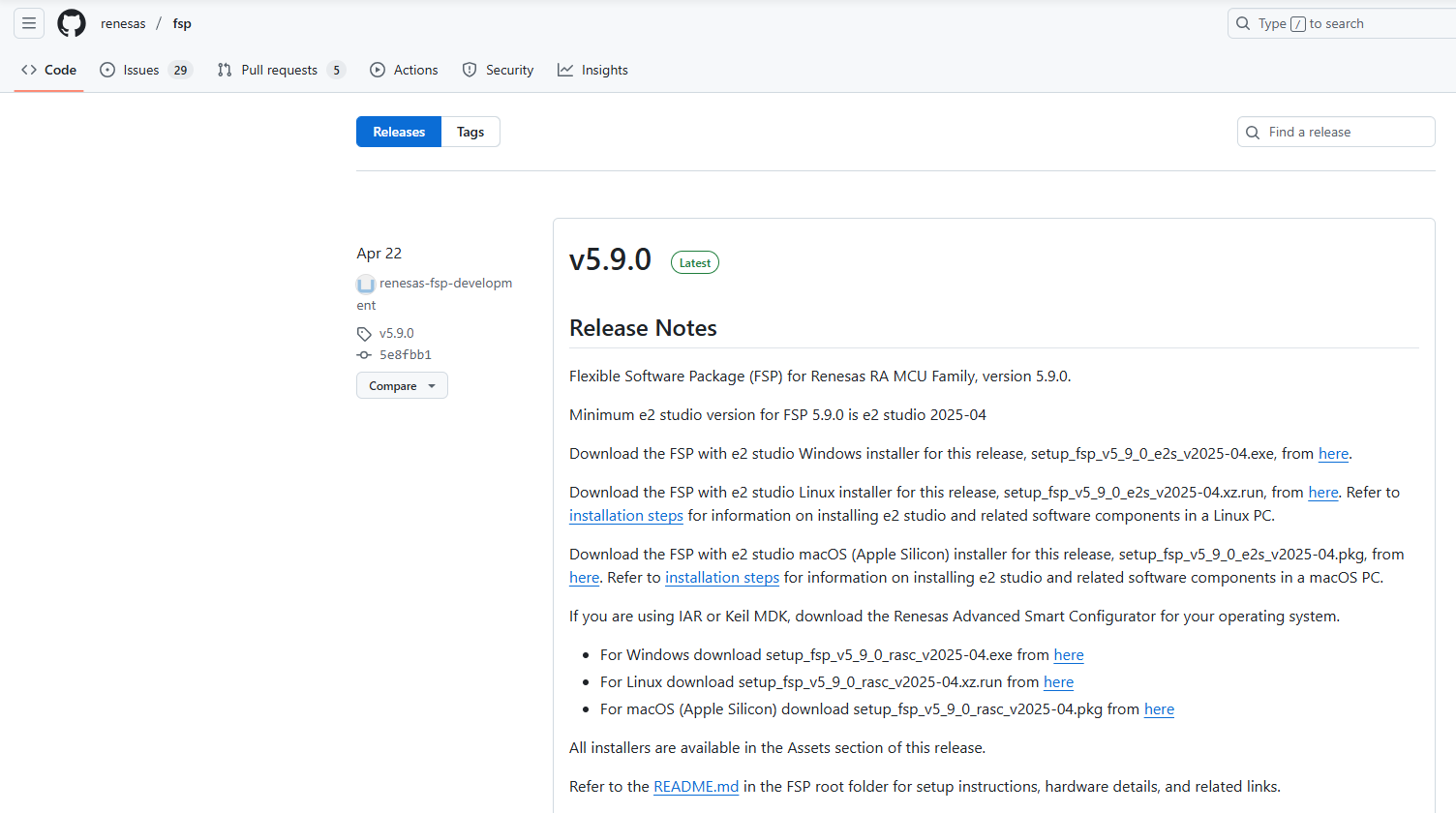1456x813 pixels.
Task: Open the Issues tab
Action: click(x=146, y=70)
